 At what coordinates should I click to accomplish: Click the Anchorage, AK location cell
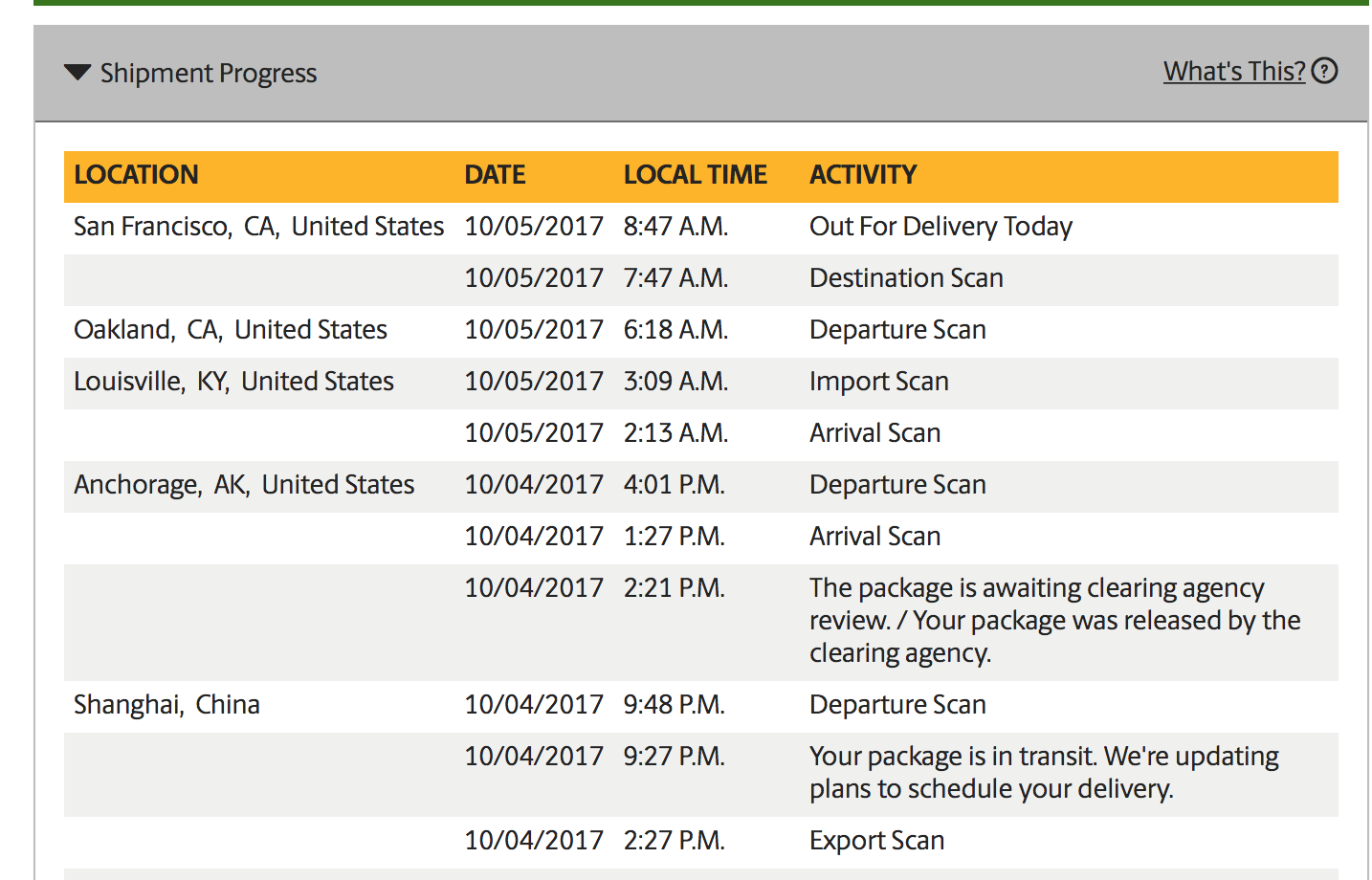click(x=244, y=485)
